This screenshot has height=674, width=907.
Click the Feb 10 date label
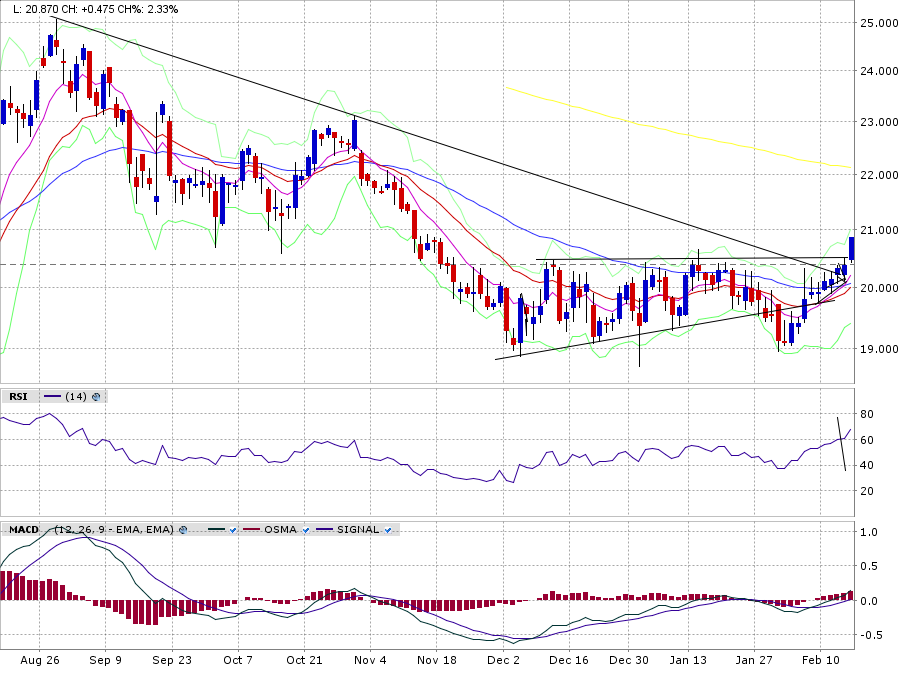[x=820, y=660]
